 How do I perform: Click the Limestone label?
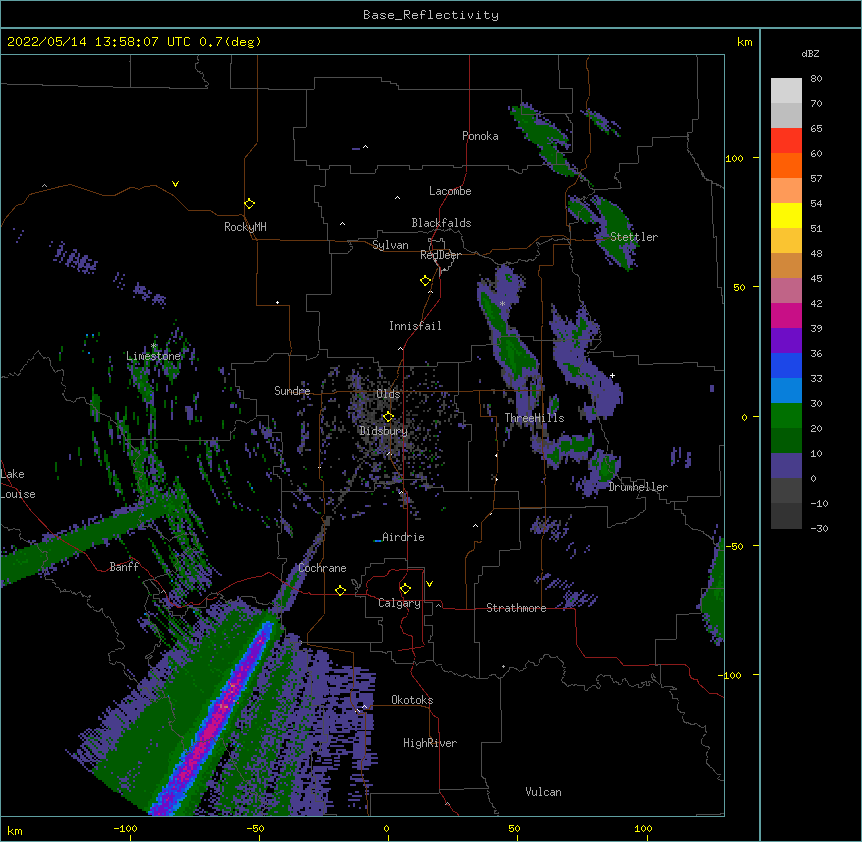click(153, 356)
